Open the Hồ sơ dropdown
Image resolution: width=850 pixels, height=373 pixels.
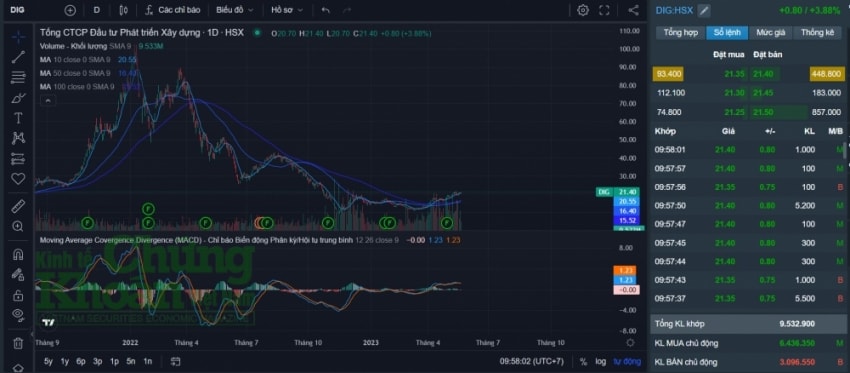point(287,10)
